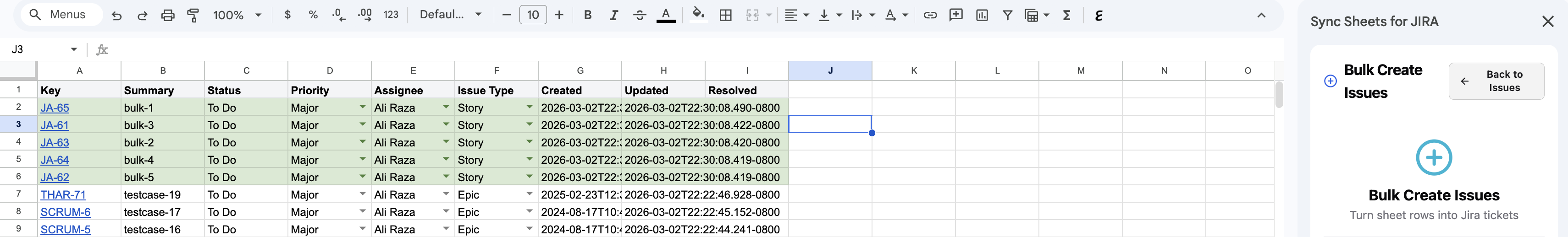Image resolution: width=1568 pixels, height=237 pixels.
Task: Select column J header
Action: coord(830,70)
